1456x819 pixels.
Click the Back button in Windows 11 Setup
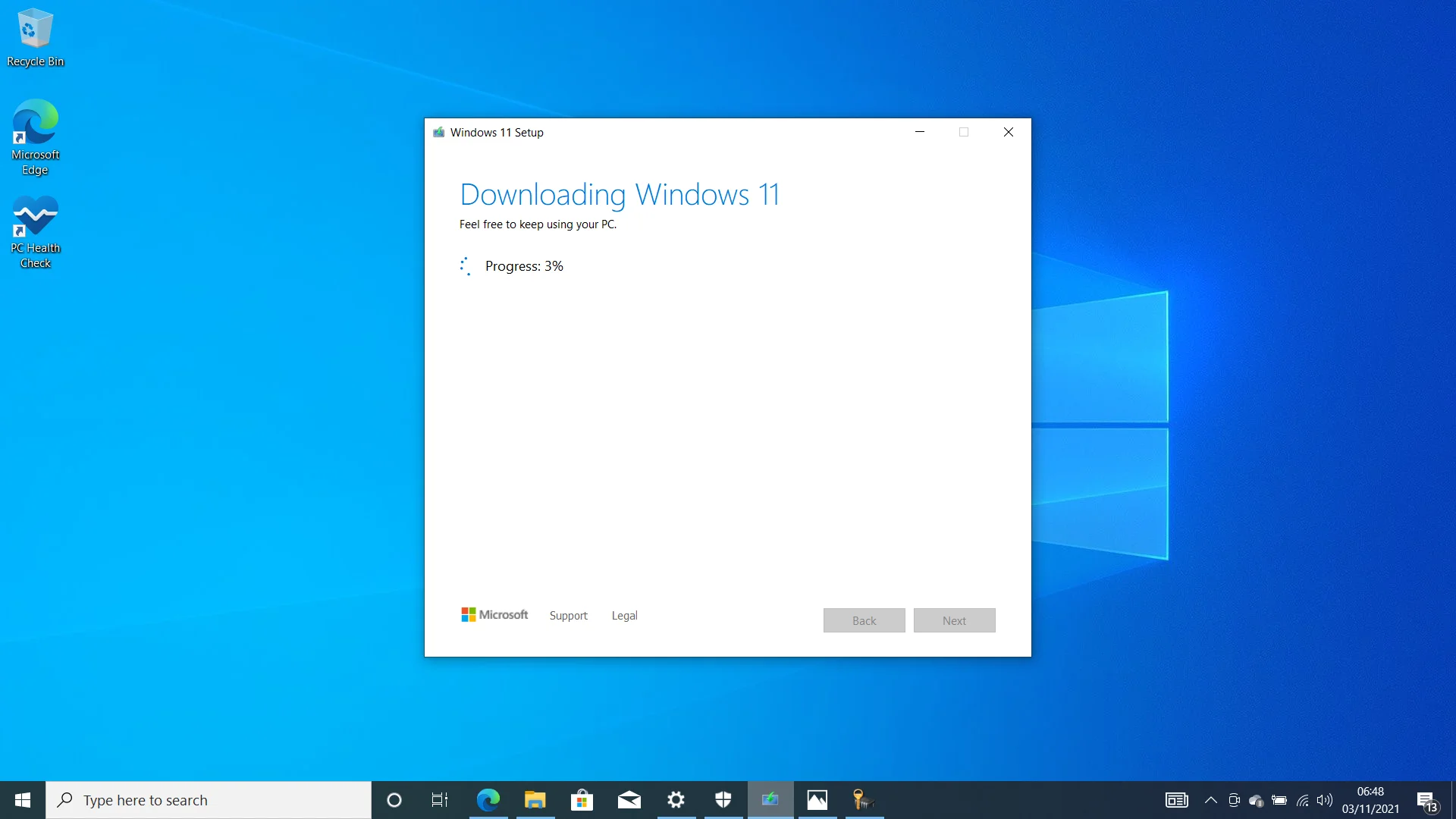863,620
